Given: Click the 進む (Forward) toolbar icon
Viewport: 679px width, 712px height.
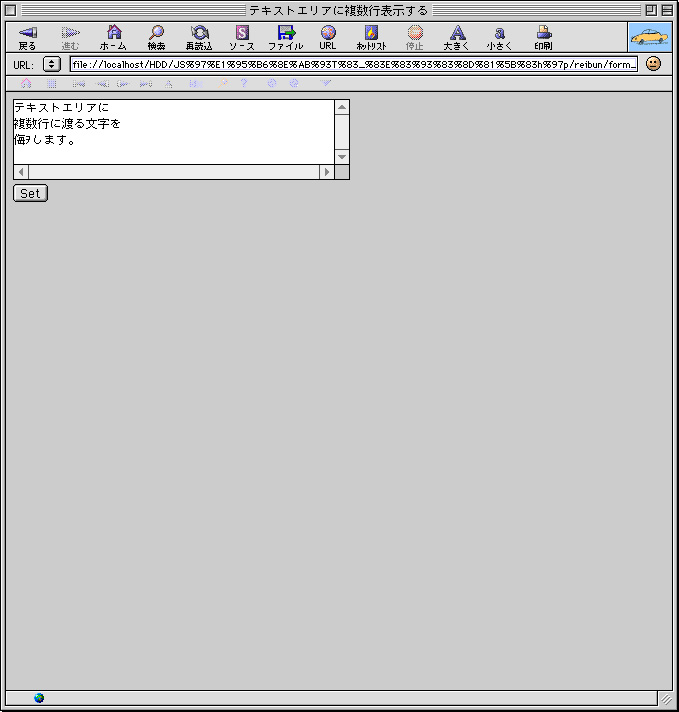Looking at the screenshot, I should [x=70, y=38].
